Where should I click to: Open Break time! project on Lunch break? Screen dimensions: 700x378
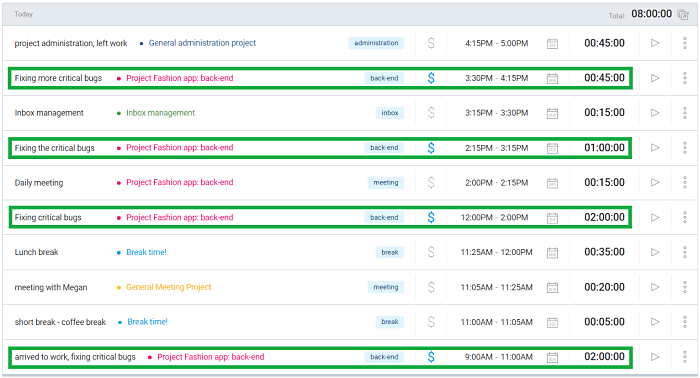coord(146,252)
